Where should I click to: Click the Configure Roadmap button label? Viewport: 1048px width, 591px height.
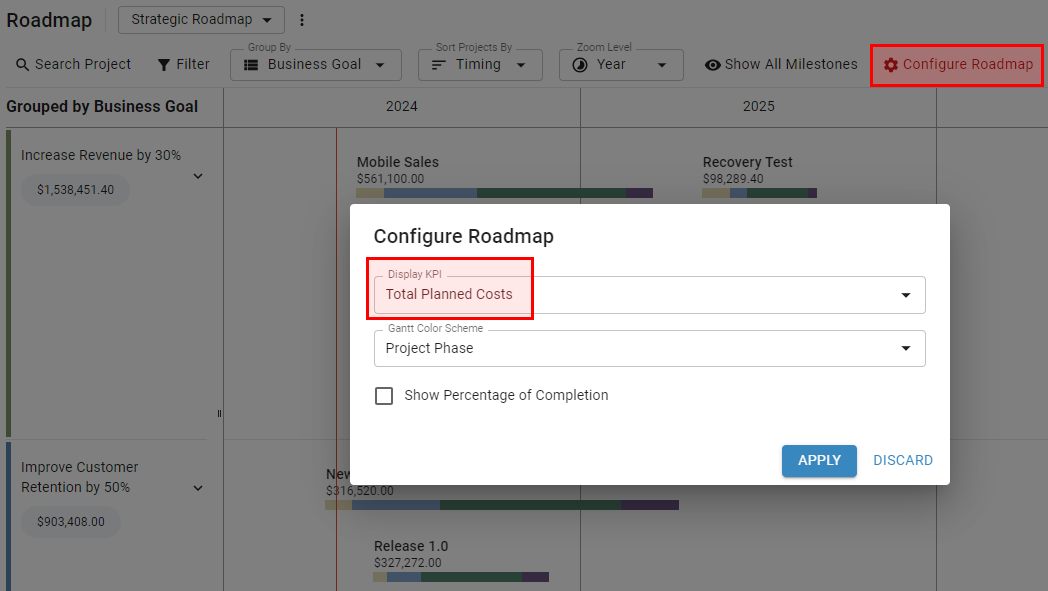967,64
